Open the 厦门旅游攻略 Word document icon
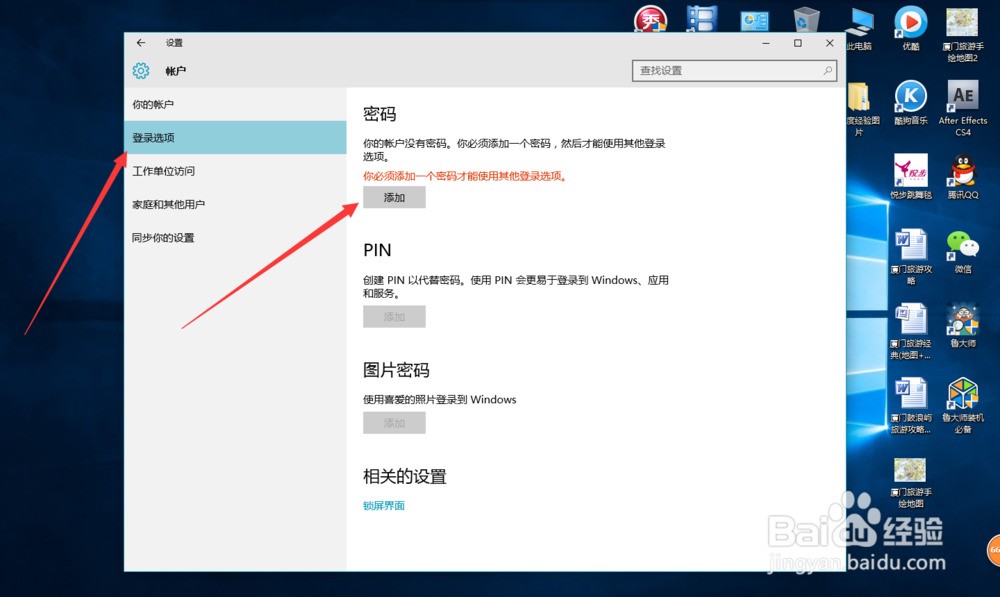Image resolution: width=1000 pixels, height=597 pixels. (x=911, y=256)
